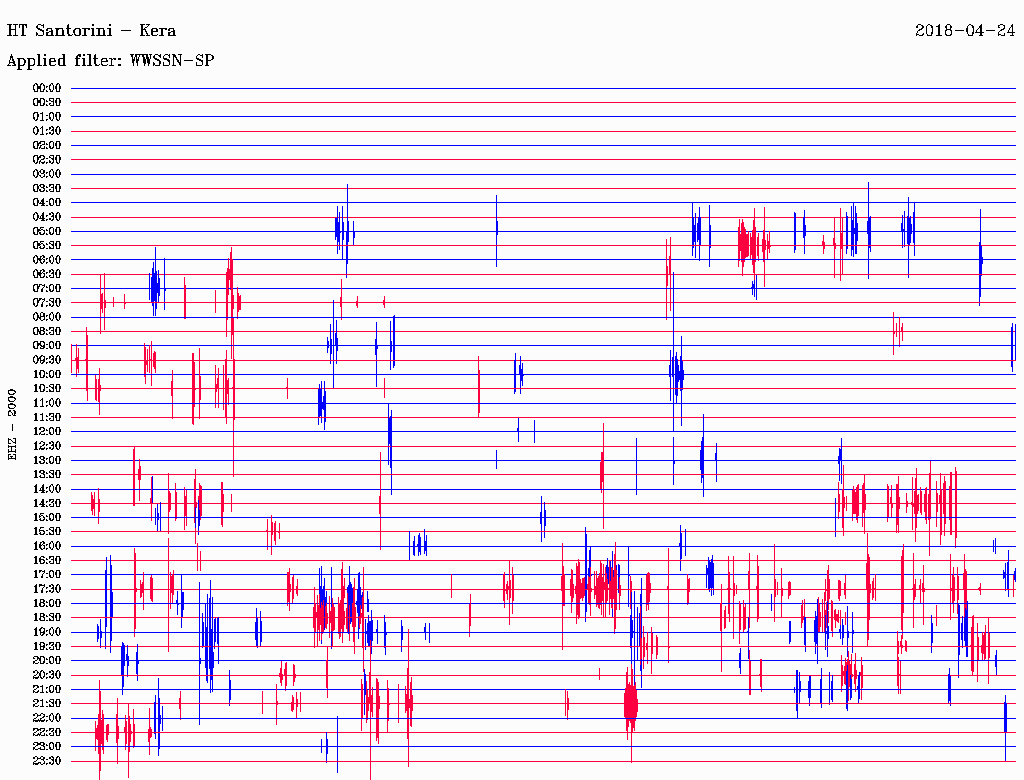Click the Applied filter WWSSN-SP text
Screen dimensions: 1024x780
pos(111,61)
